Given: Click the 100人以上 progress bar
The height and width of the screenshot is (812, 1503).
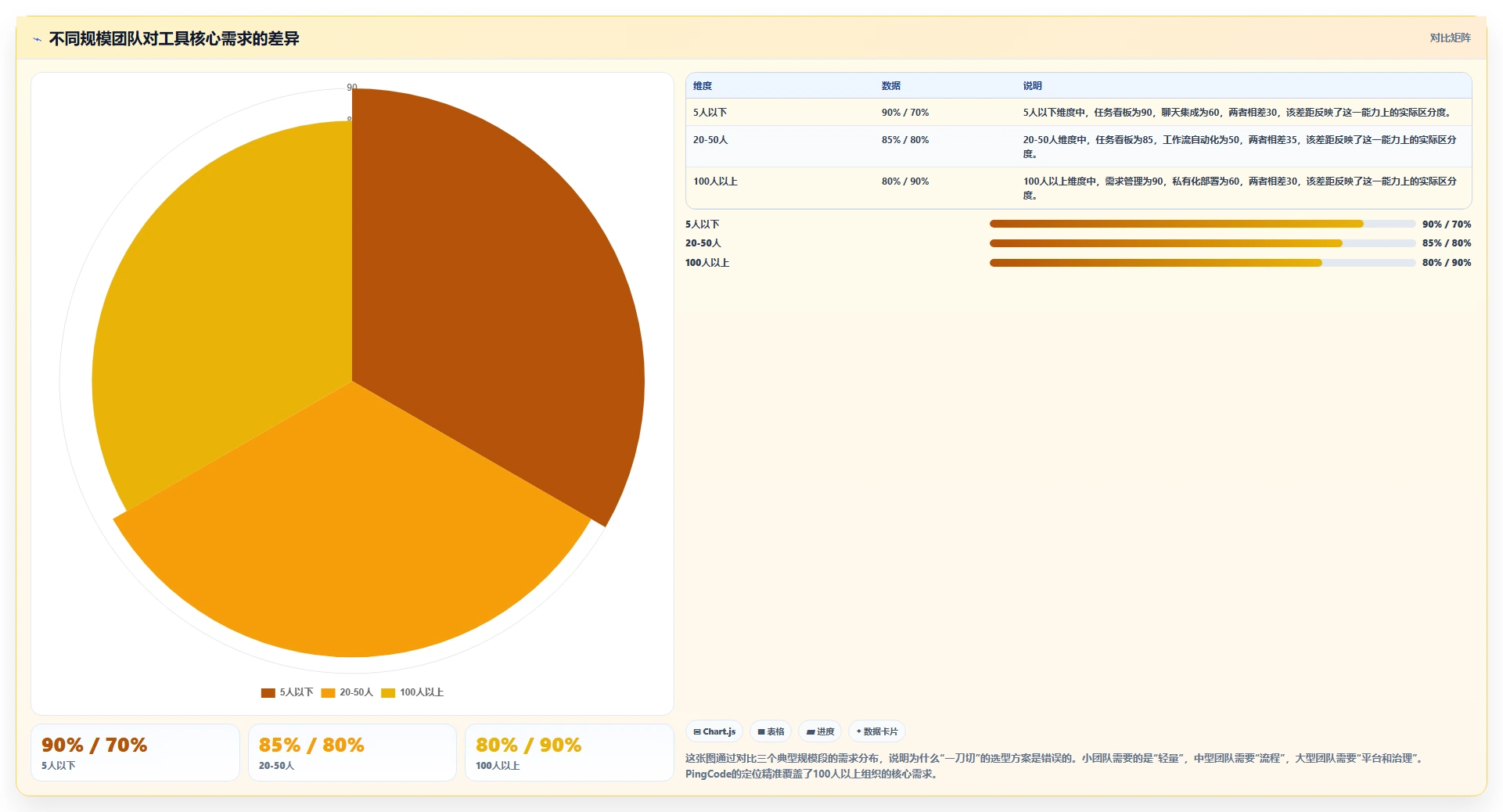Looking at the screenshot, I should point(1203,263).
